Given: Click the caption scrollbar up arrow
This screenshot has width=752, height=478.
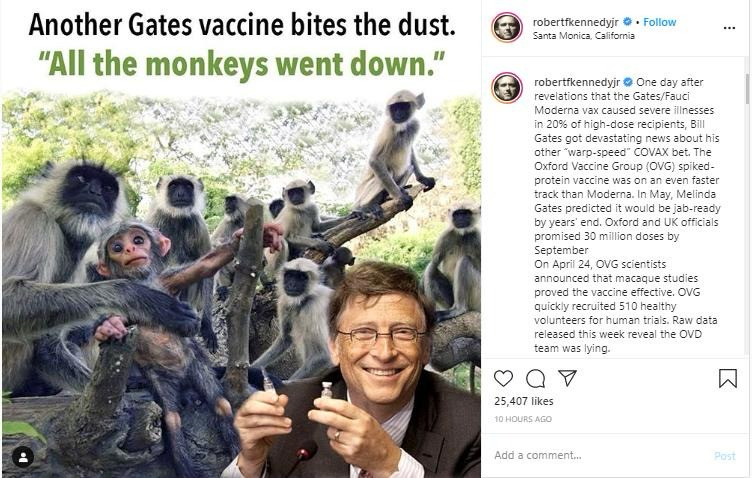Looking at the screenshot, I should coord(746,75).
